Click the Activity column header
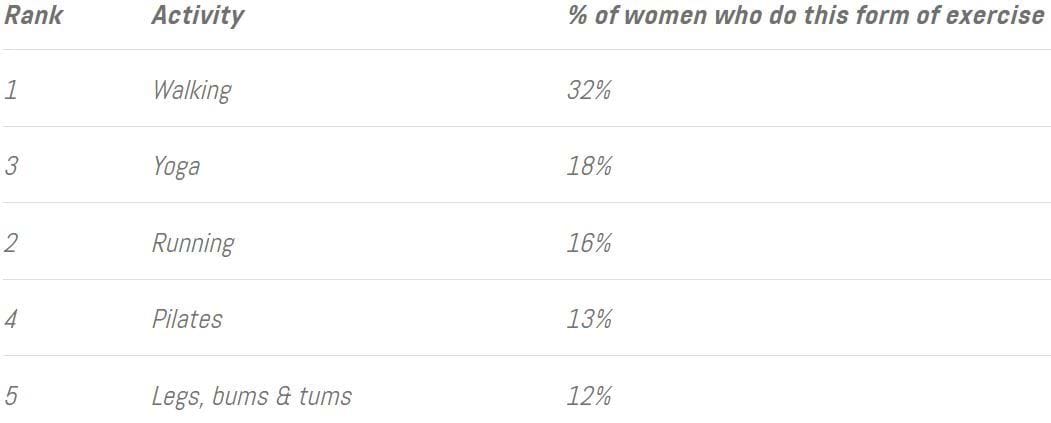 [x=197, y=16]
